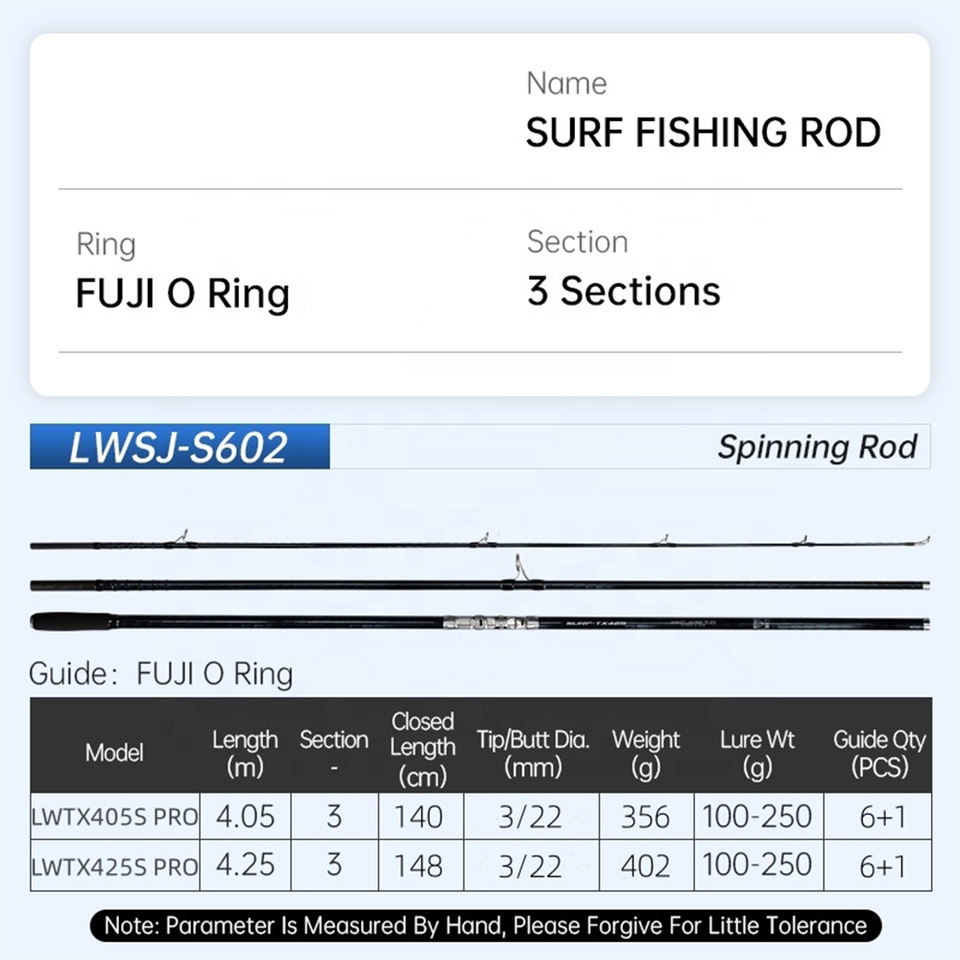The height and width of the screenshot is (960, 960).
Task: Click the 4.05 length cell
Action: point(244,817)
